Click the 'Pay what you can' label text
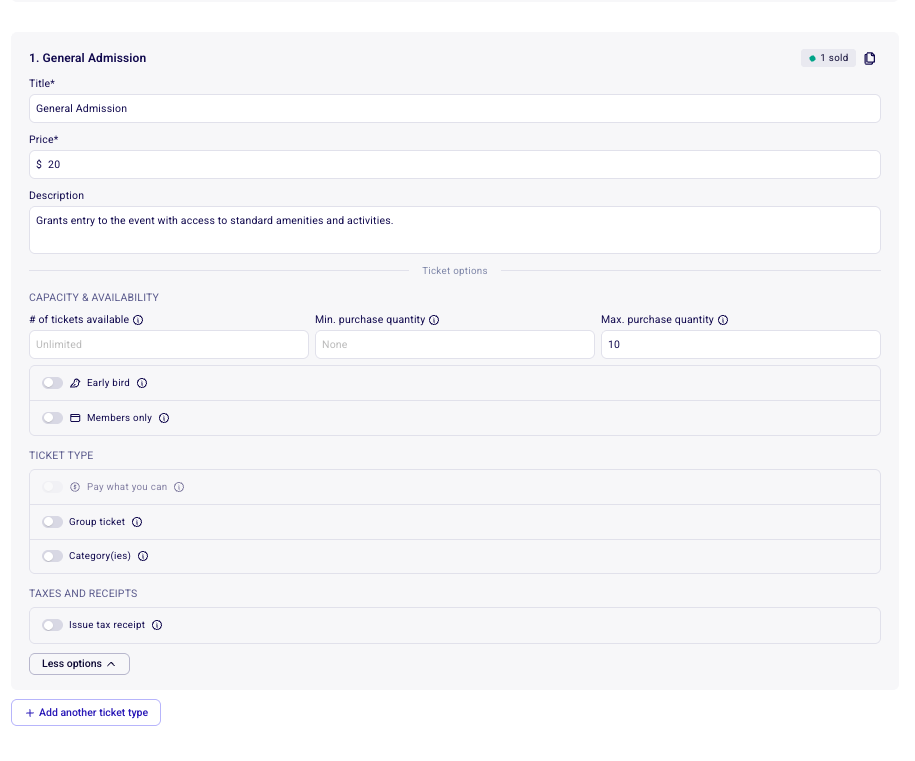 tap(127, 487)
